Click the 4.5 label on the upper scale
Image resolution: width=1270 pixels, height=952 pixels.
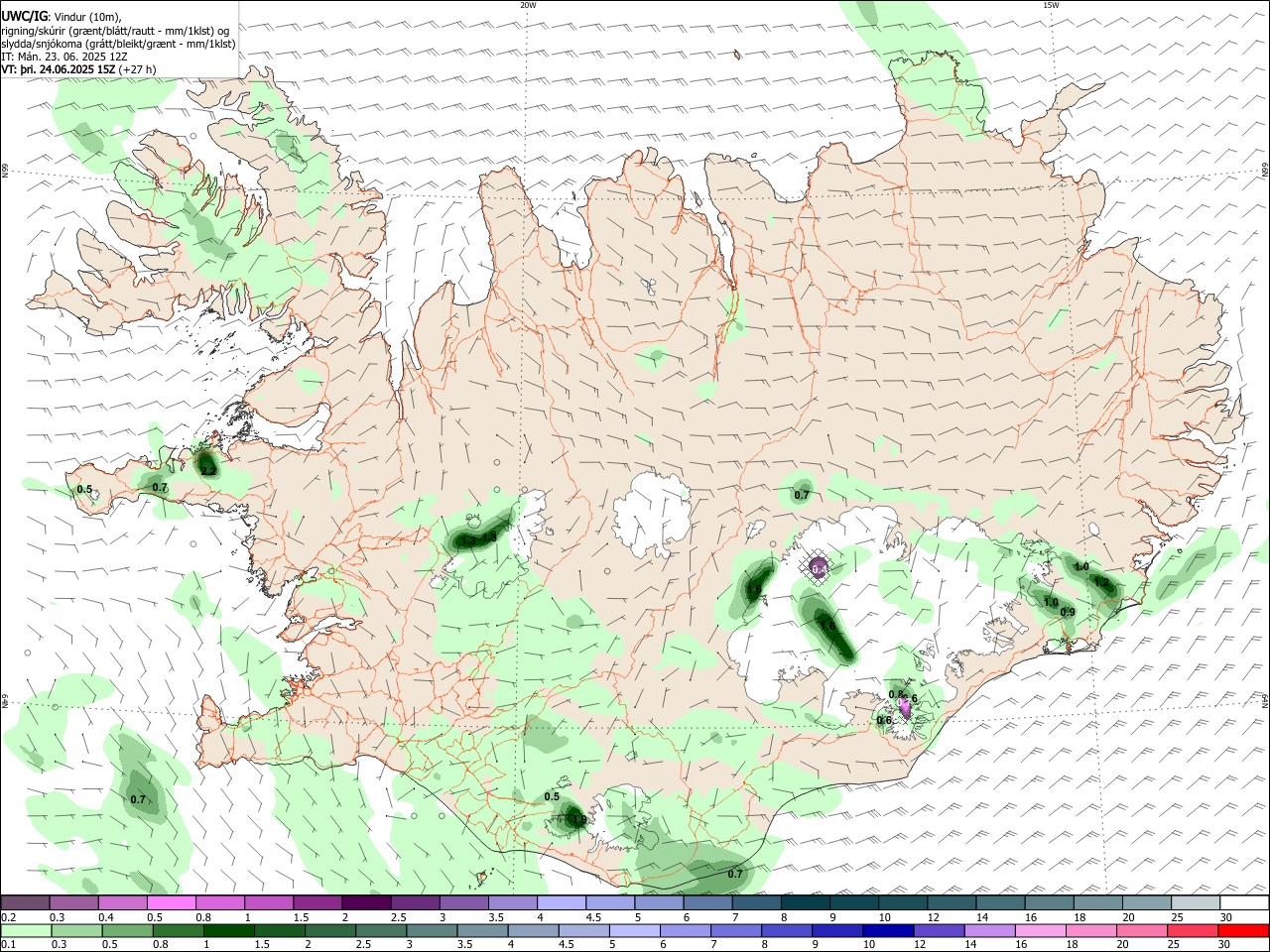[x=593, y=917]
